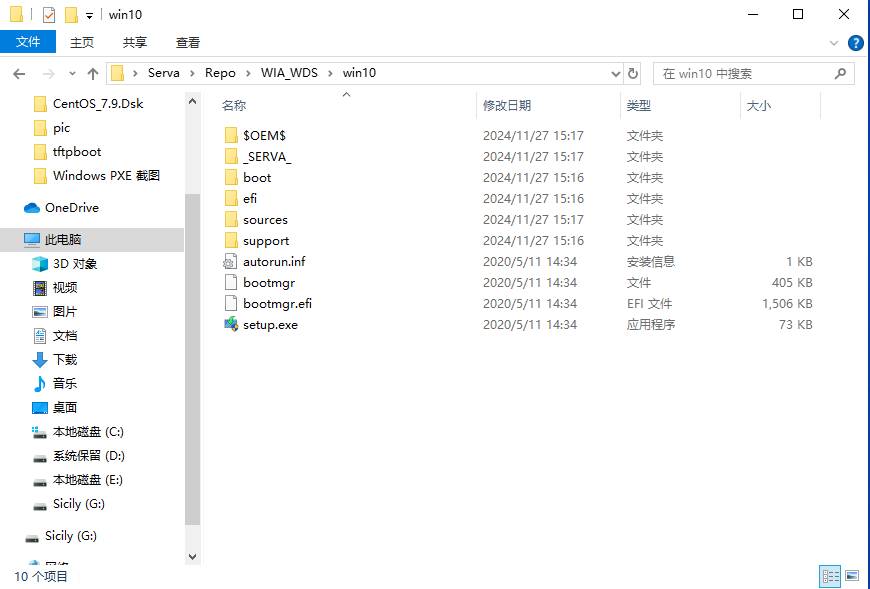Switch to details view layout icon
870x589 pixels.
pyautogui.click(x=830, y=576)
